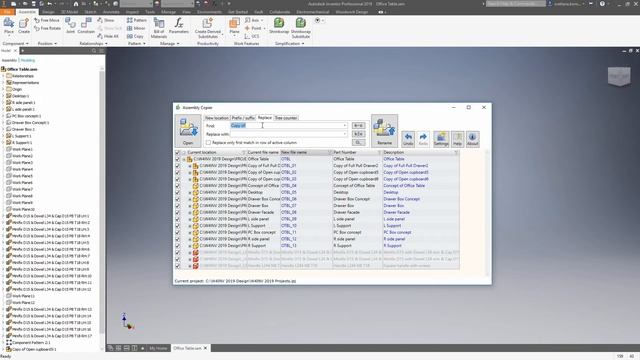Image resolution: width=640 pixels, height=360 pixels.
Task: Click the Place component icon
Action: tap(9, 26)
